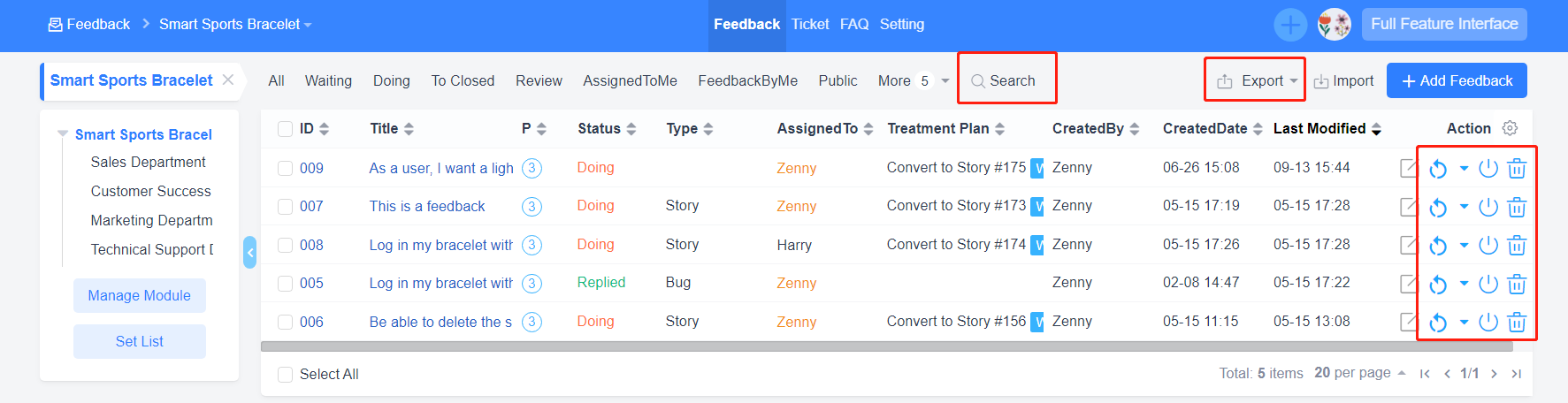Viewport: 1568px width, 403px height.
Task: Switch to the Ticket tab
Action: pyautogui.click(x=810, y=25)
